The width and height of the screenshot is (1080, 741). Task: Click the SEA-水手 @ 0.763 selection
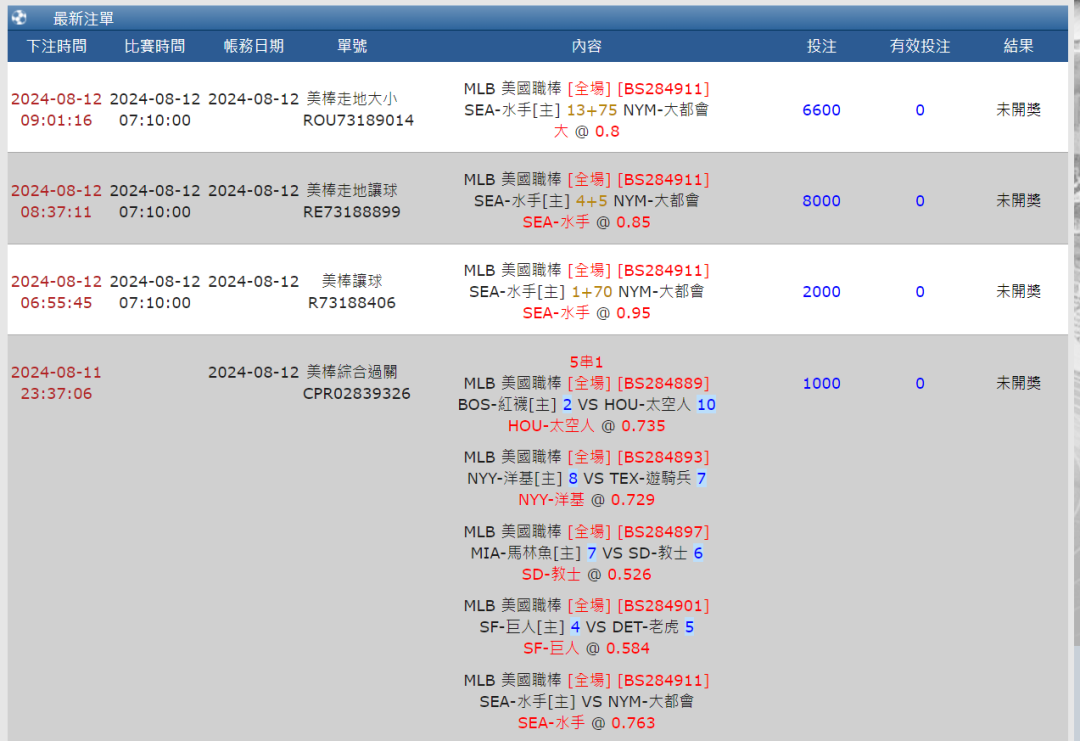pyautogui.click(x=586, y=723)
